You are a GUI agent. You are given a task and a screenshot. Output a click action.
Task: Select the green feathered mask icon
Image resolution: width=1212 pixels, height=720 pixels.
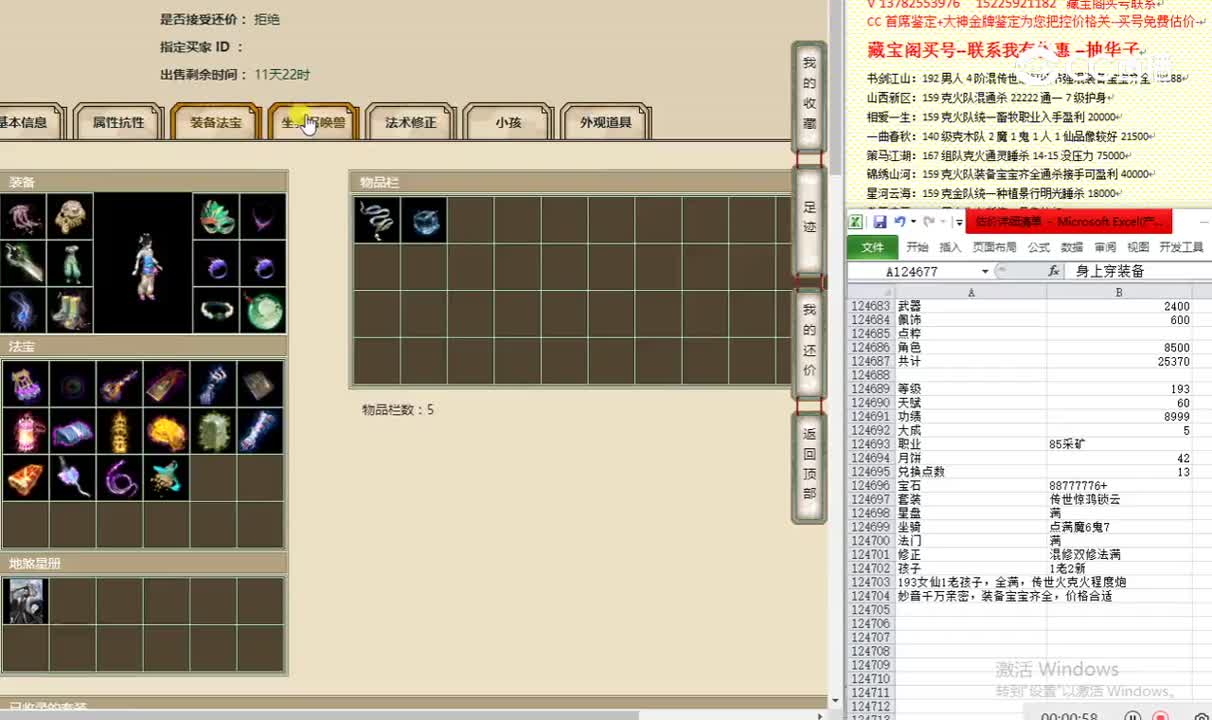pyautogui.click(x=216, y=216)
